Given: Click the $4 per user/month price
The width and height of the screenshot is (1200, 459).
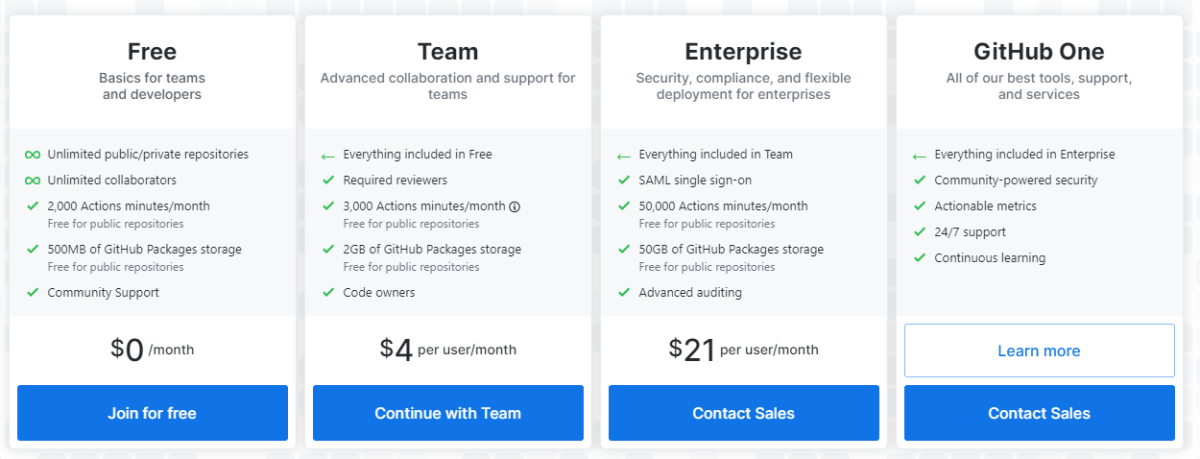Looking at the screenshot, I should [x=448, y=349].
